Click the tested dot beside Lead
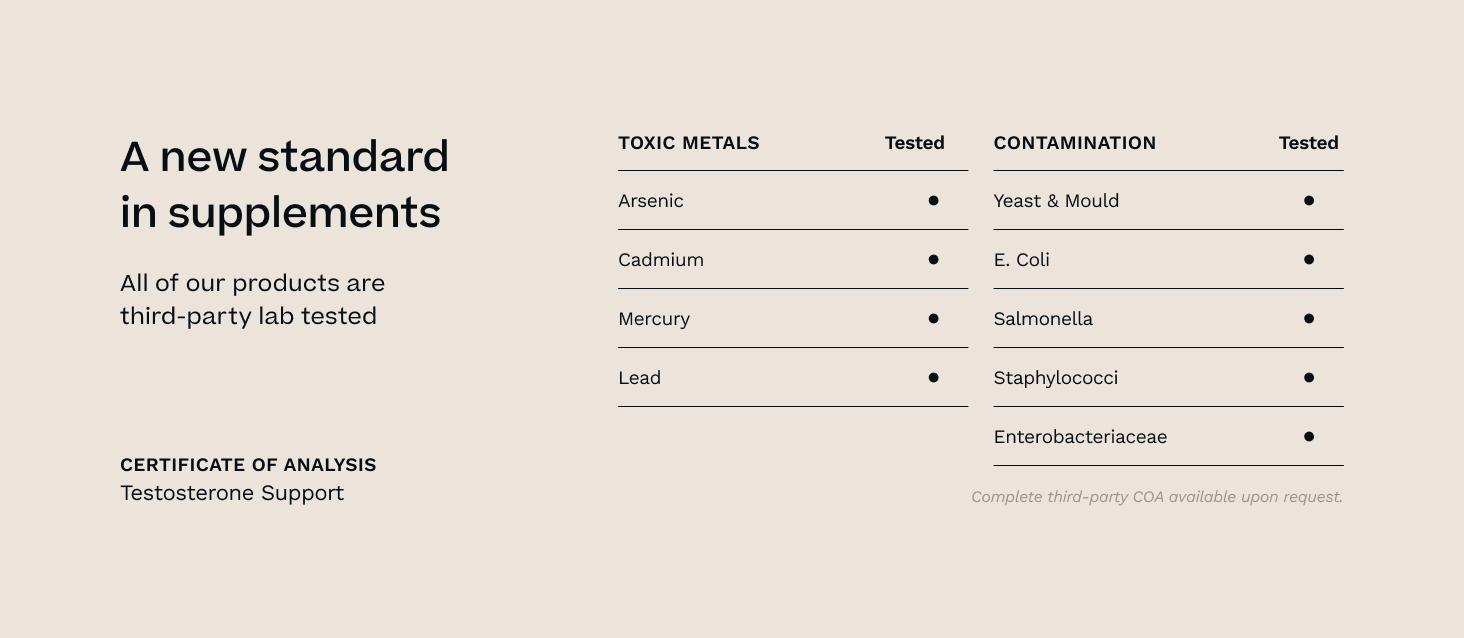The width and height of the screenshot is (1464, 638). click(x=933, y=378)
